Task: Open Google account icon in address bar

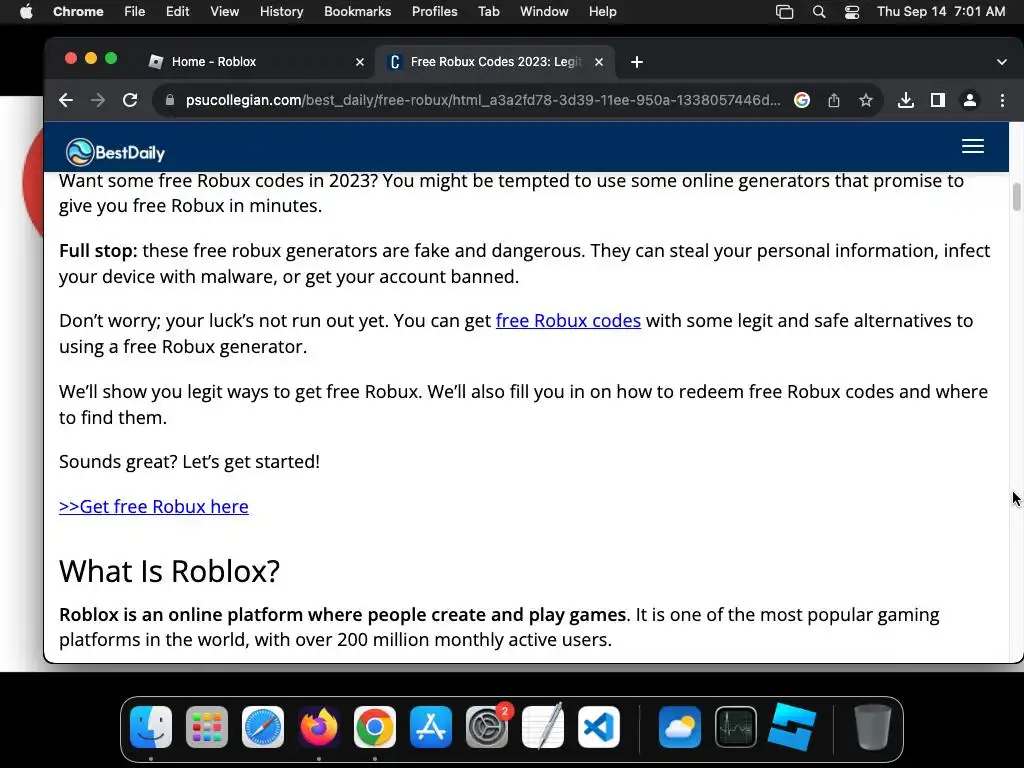Action: coord(802,101)
